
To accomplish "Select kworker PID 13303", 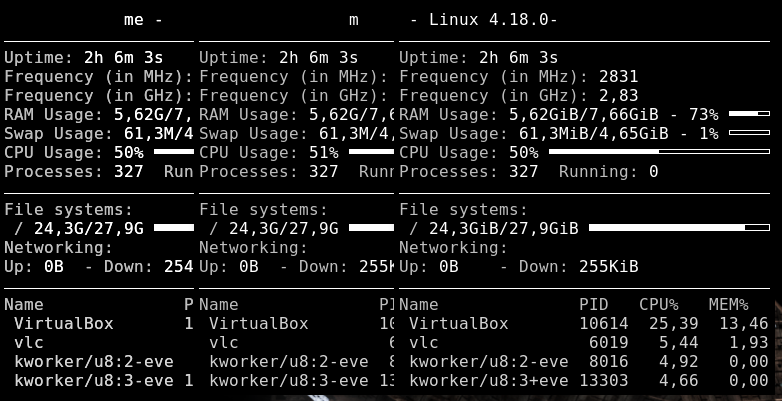I will [x=604, y=380].
